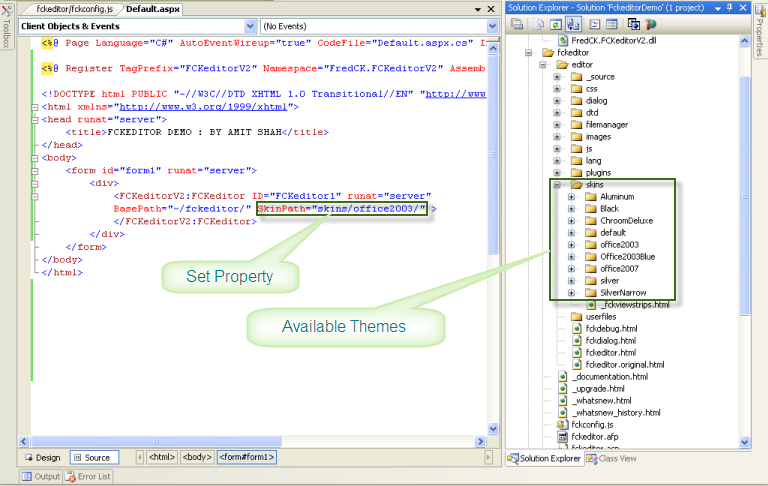Collapse the head element outline in code
768x486 pixels.
tap(35, 120)
